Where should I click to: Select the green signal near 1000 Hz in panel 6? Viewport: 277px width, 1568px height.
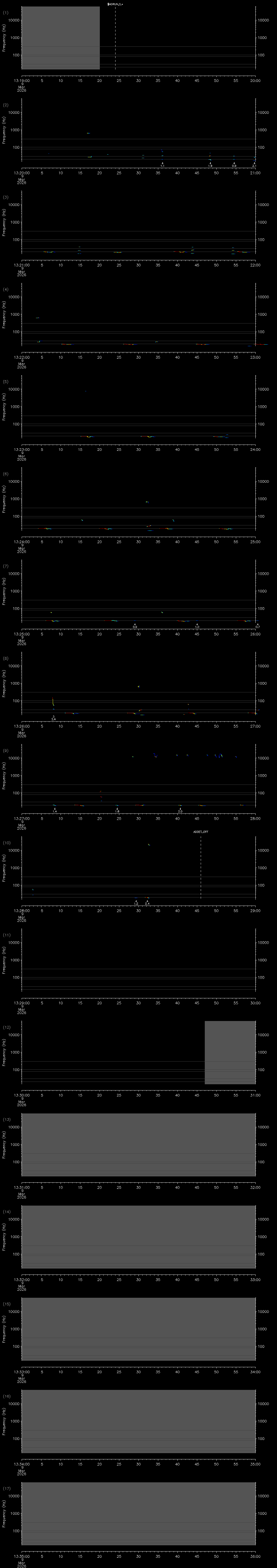pyautogui.click(x=147, y=502)
